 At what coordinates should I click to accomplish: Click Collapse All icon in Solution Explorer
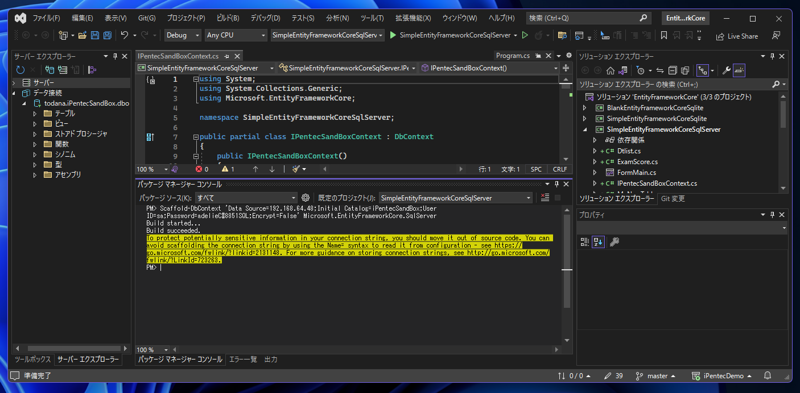click(672, 70)
